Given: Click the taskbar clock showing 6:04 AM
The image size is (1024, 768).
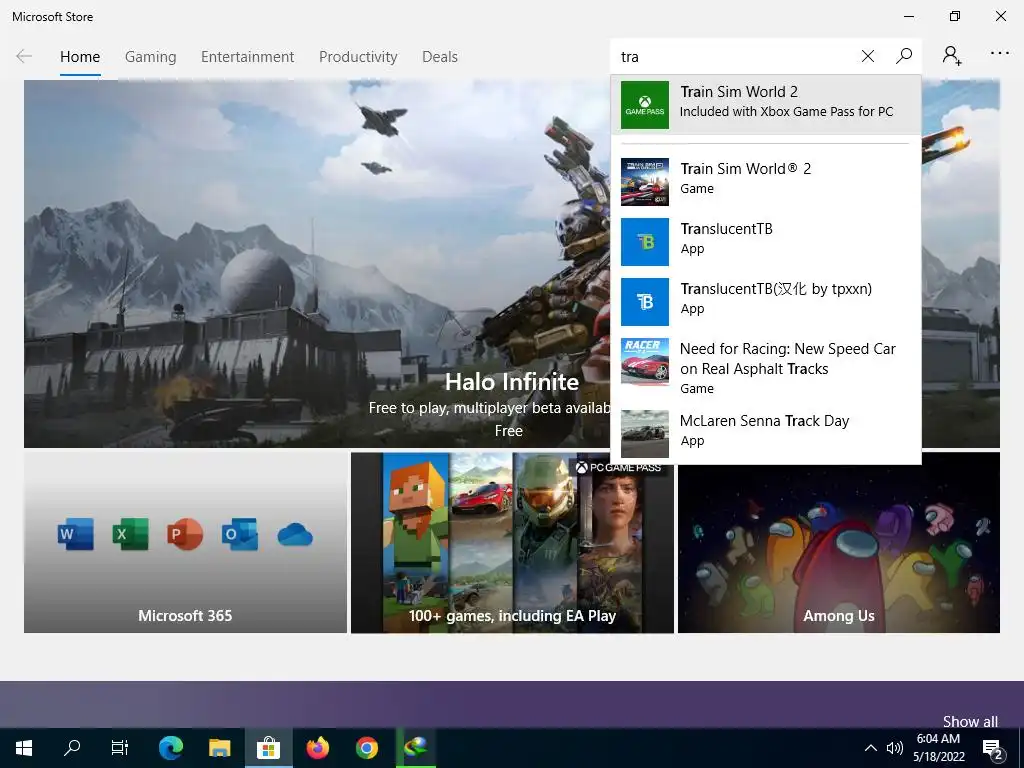Looking at the screenshot, I should point(938,748).
